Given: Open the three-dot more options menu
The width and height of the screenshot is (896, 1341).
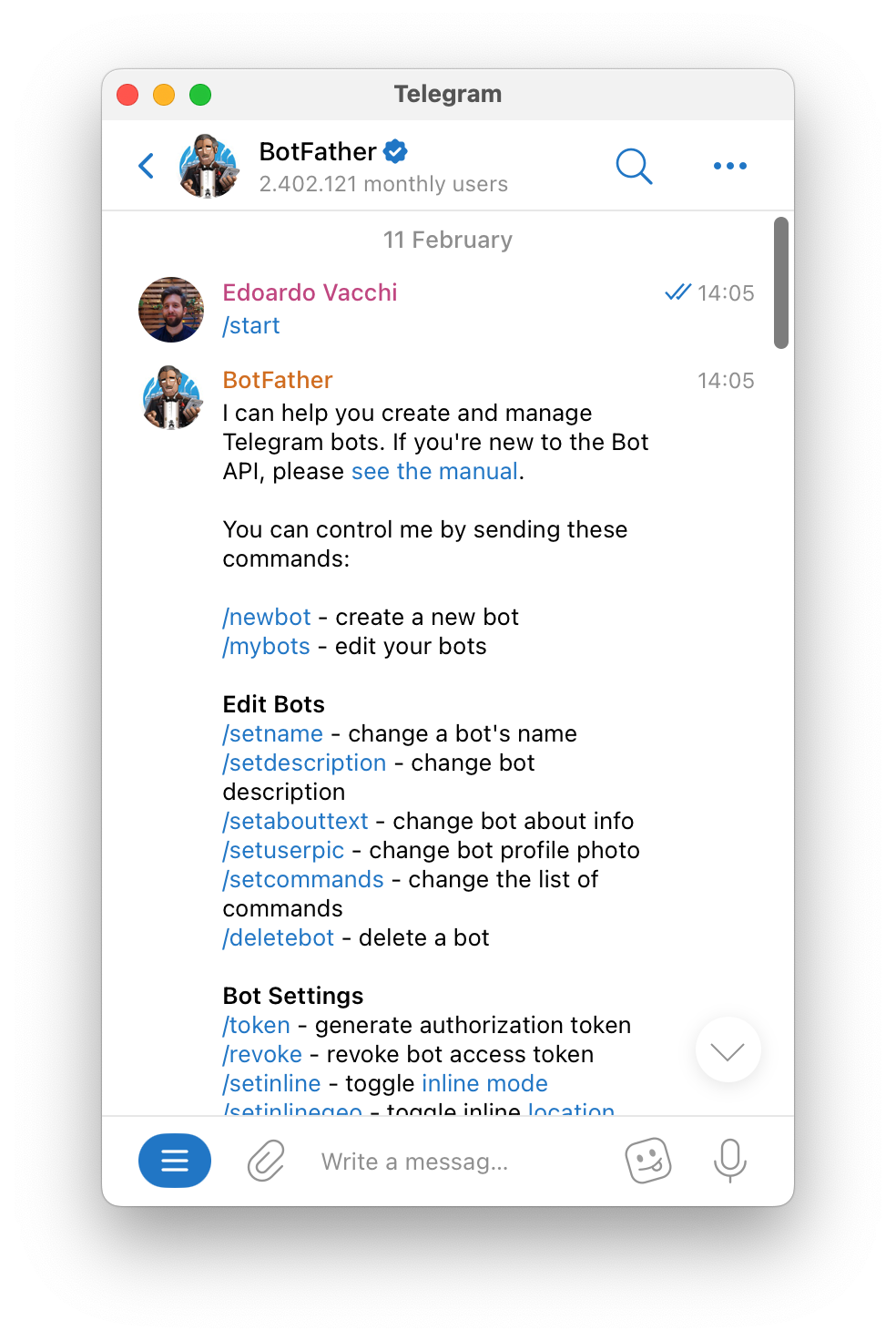Looking at the screenshot, I should click(x=729, y=166).
